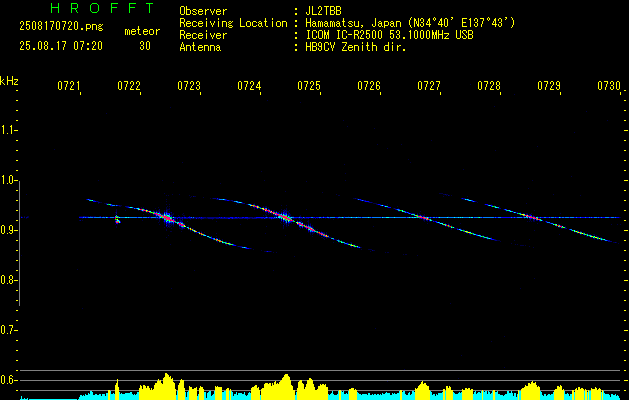Click the 0.6 kHz axis label

click(8, 380)
